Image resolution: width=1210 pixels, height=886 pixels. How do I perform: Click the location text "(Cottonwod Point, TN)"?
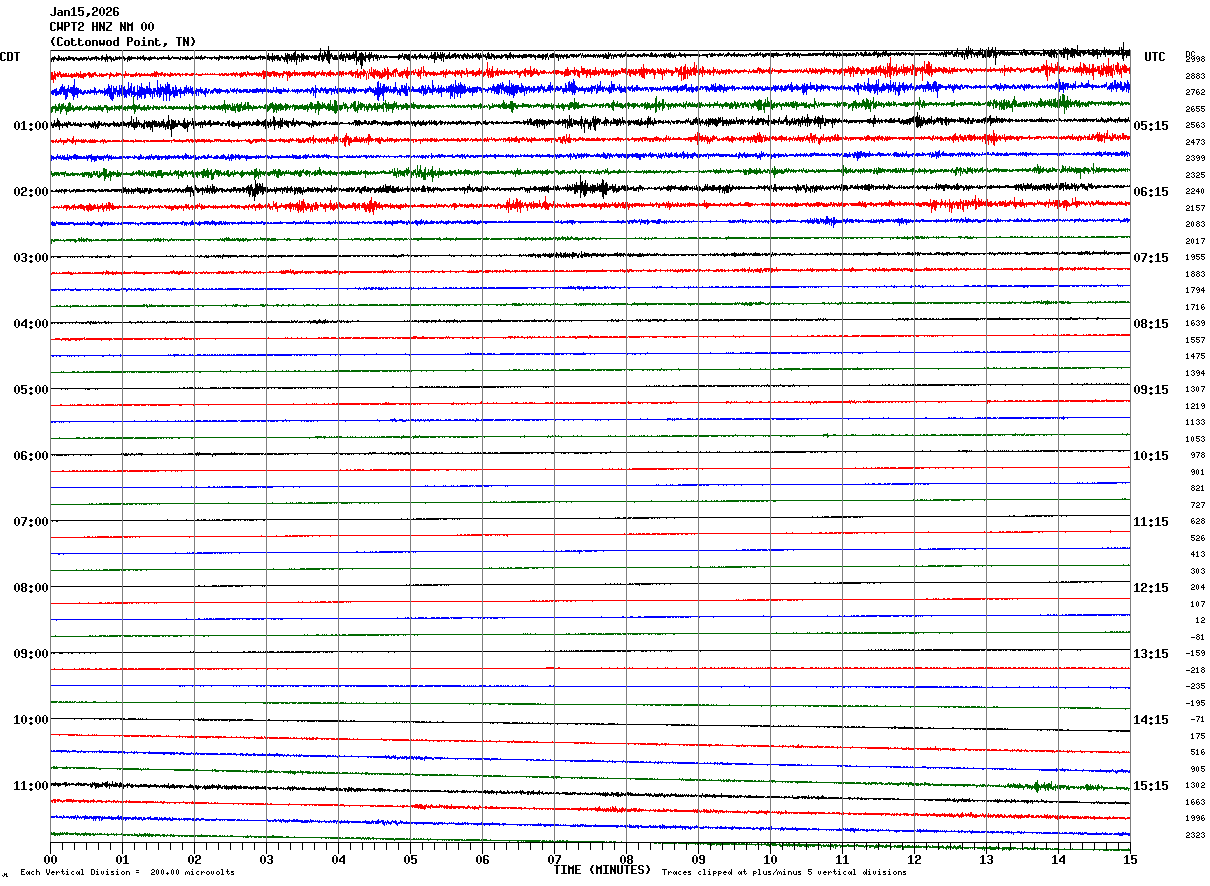(123, 42)
